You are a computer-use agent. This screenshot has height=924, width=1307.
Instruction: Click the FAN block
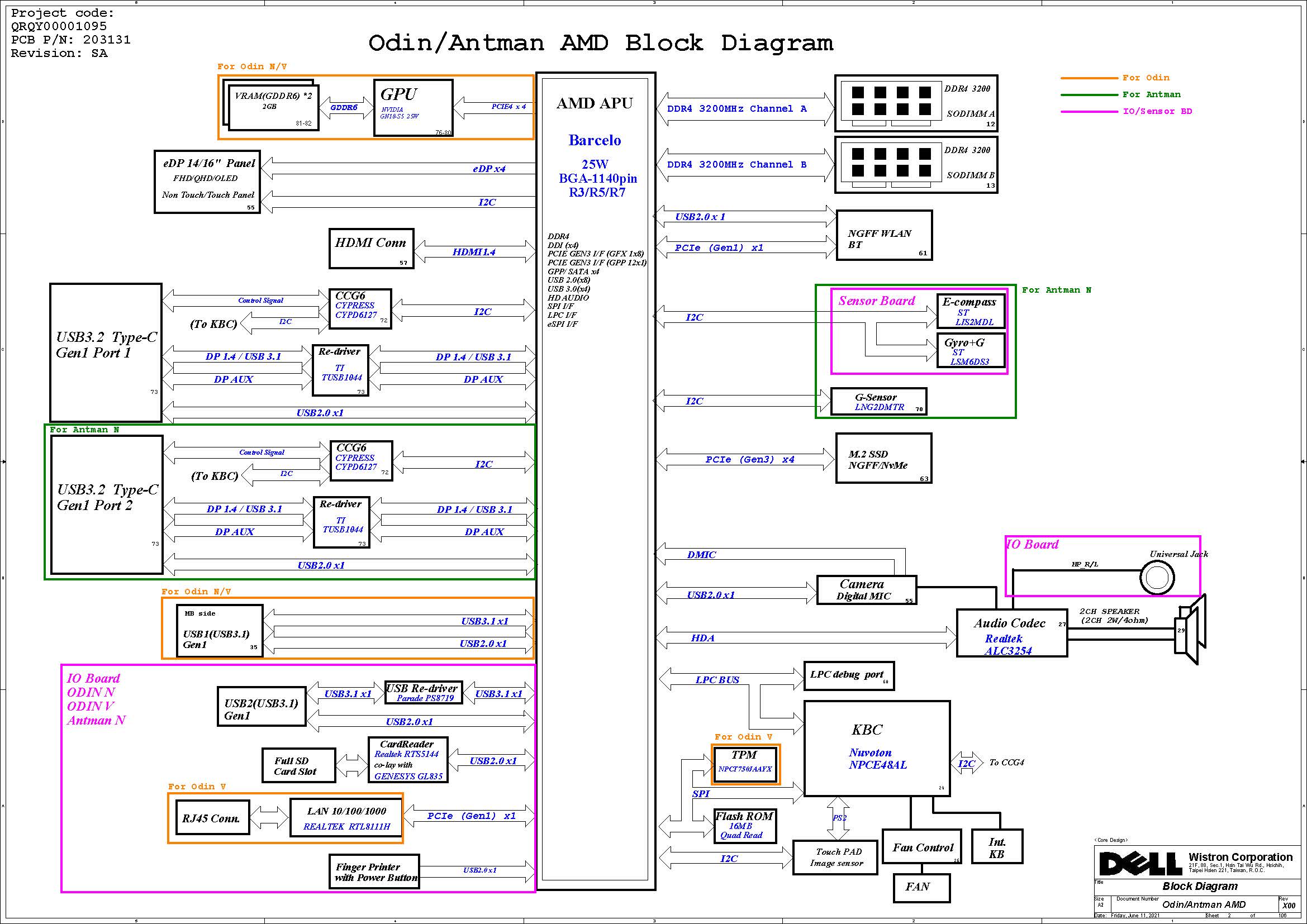coord(921,888)
